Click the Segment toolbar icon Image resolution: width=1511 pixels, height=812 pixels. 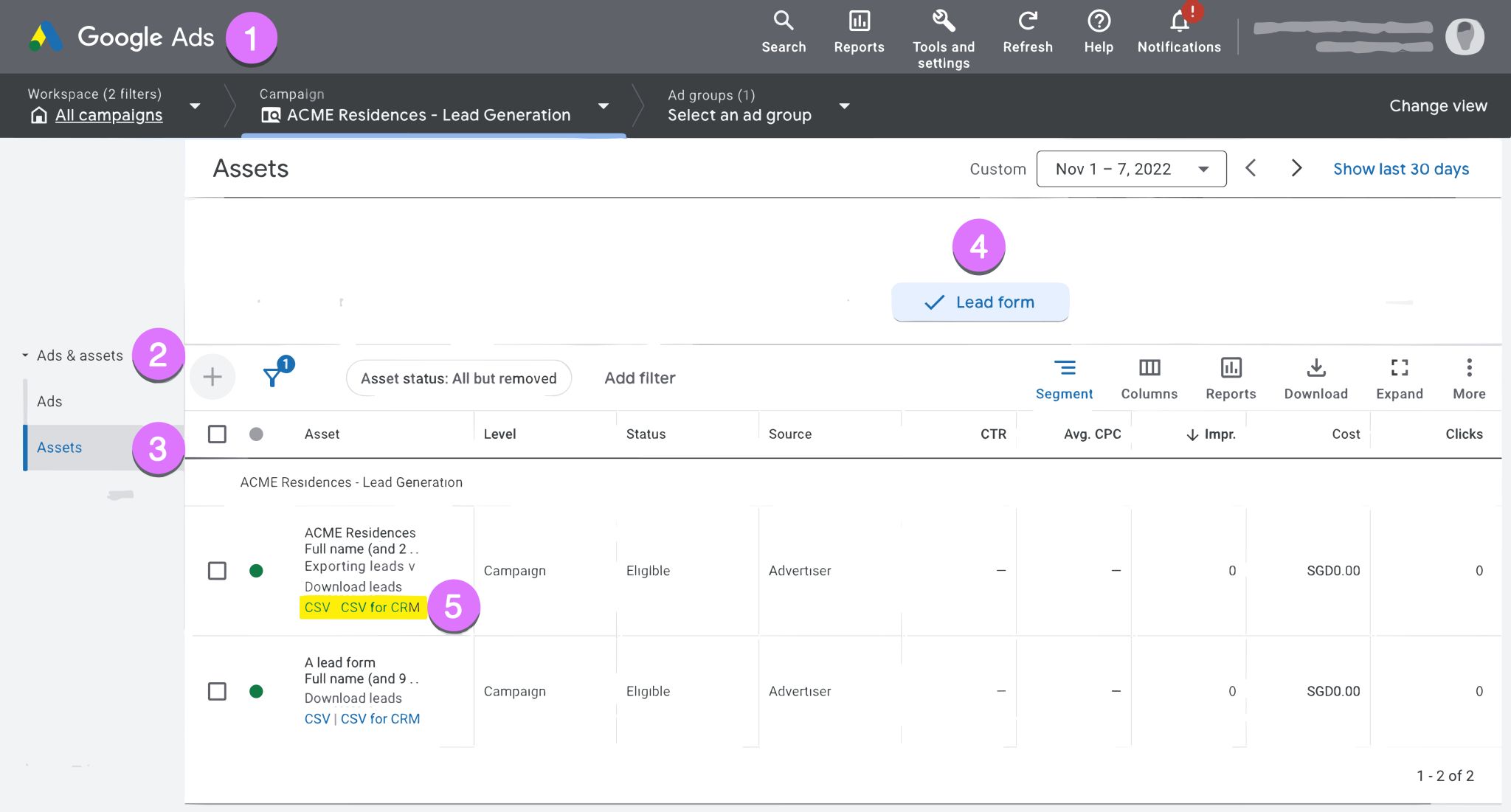point(1064,368)
